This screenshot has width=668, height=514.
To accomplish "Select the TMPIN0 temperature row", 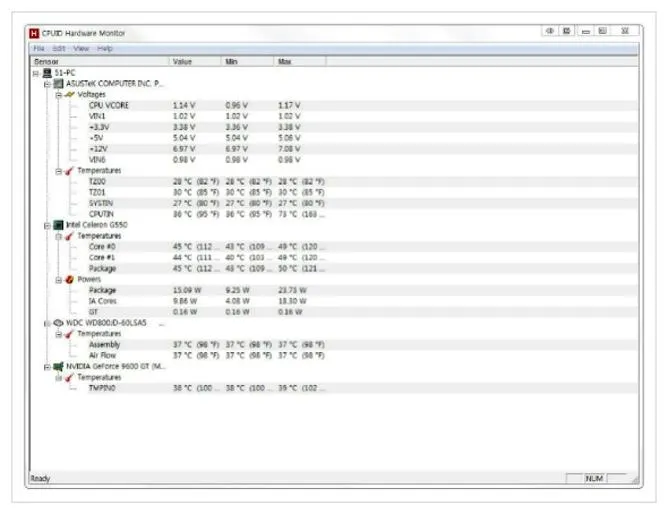I will pyautogui.click(x=362, y=388).
